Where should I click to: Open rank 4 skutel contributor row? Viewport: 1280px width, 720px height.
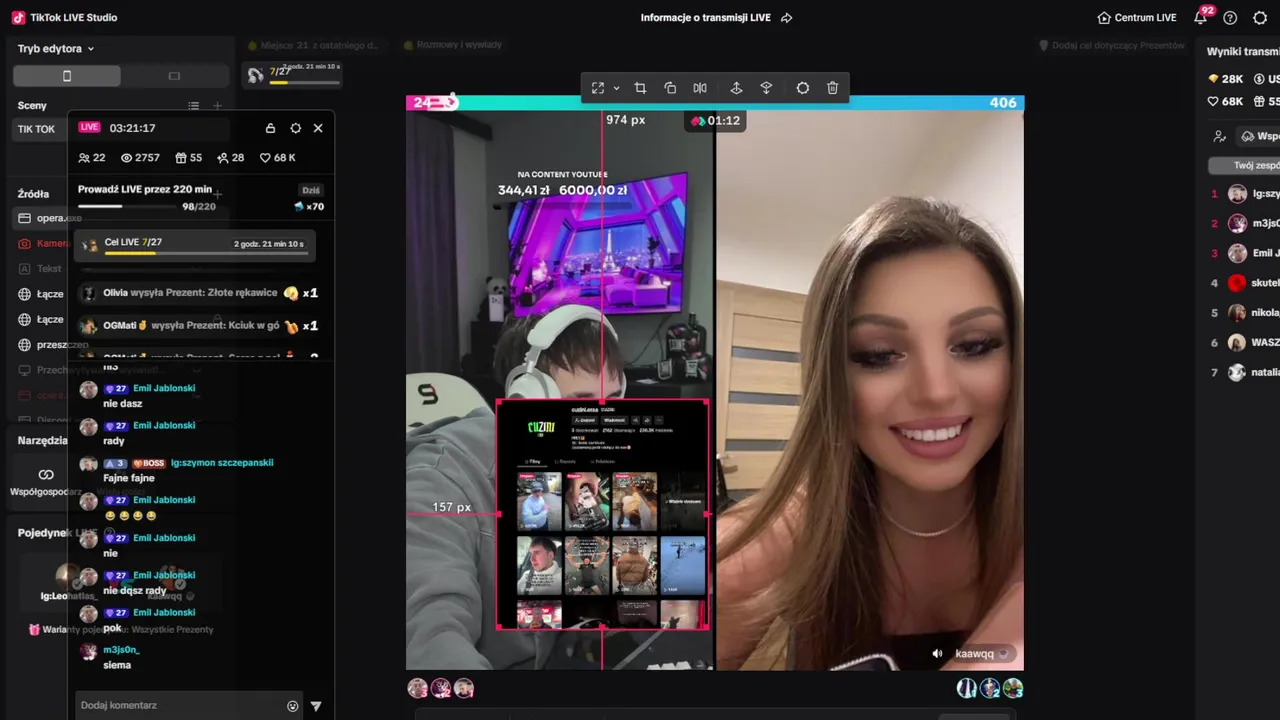click(1244, 283)
